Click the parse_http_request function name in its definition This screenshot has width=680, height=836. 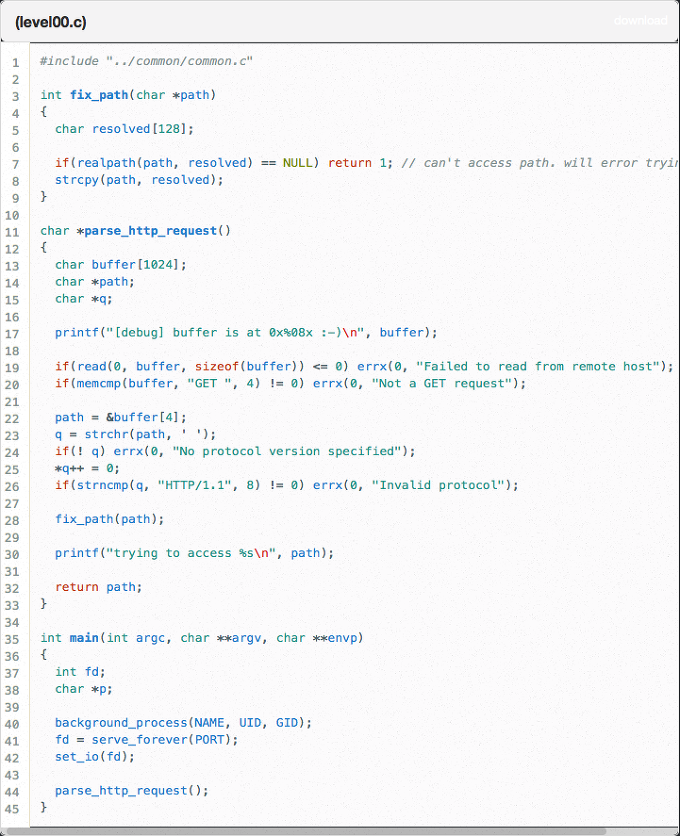pos(150,231)
